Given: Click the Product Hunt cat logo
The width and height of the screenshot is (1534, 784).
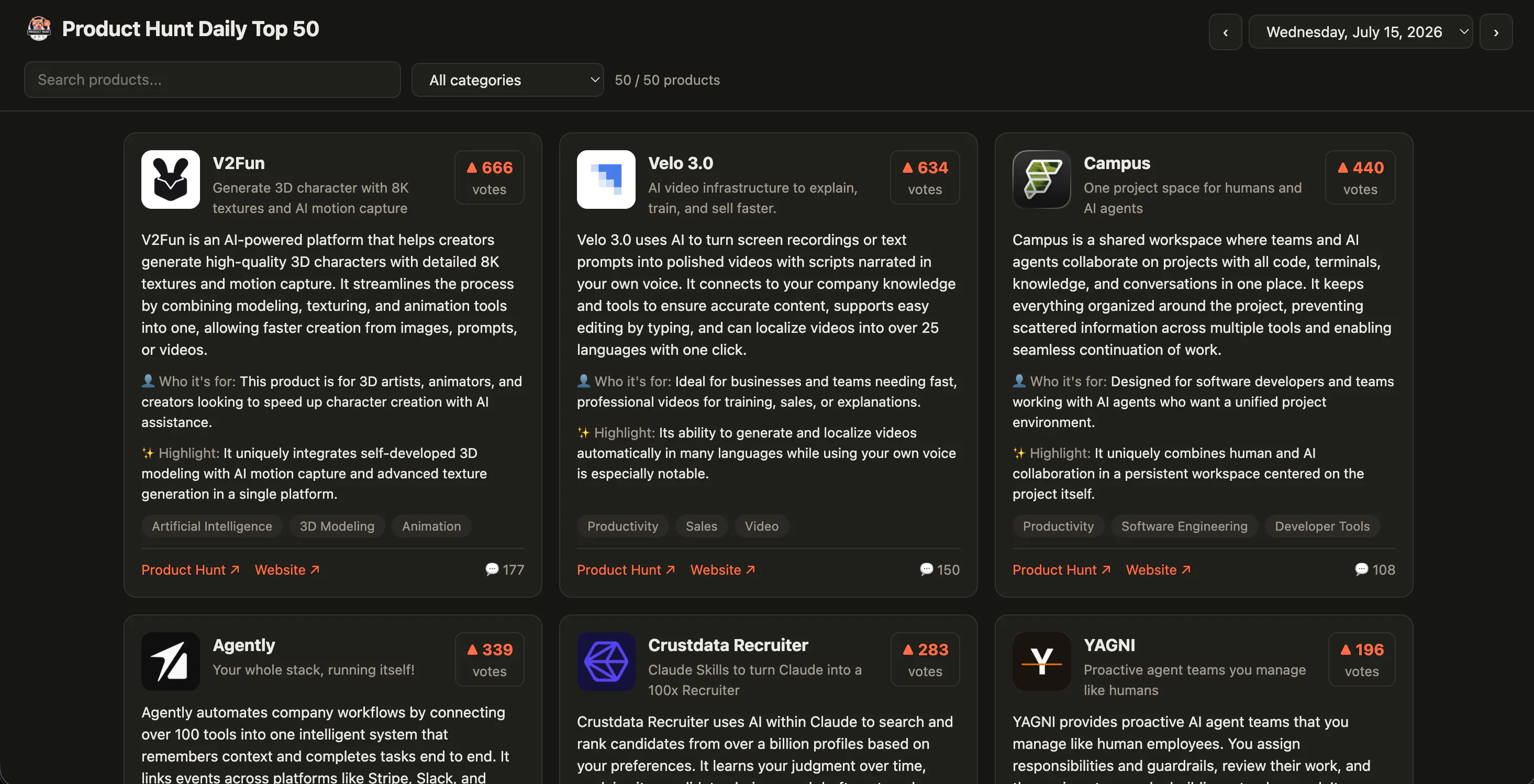Looking at the screenshot, I should pyautogui.click(x=39, y=29).
